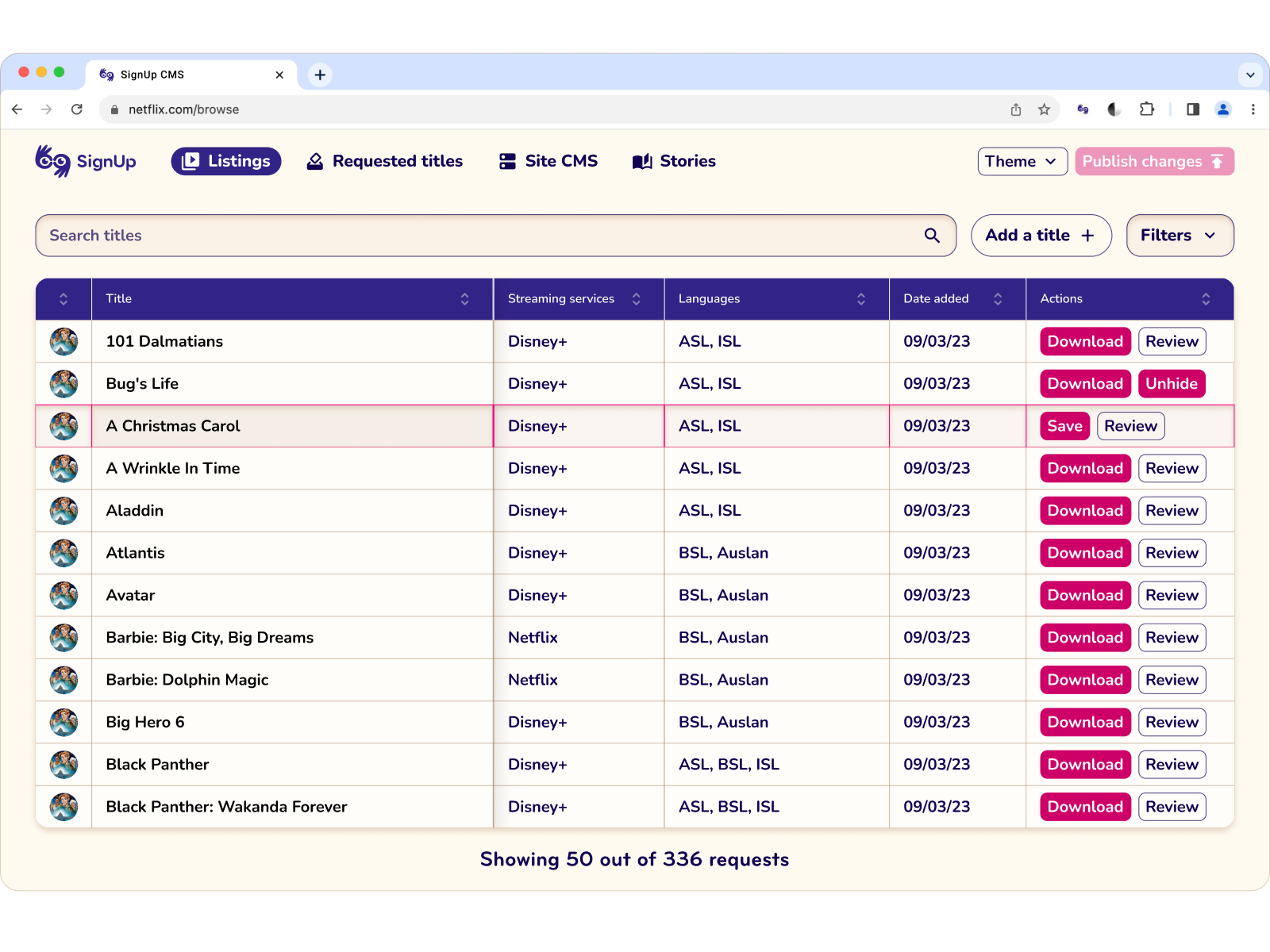1270x952 pixels.
Task: Open the Listings tab
Action: point(226,161)
